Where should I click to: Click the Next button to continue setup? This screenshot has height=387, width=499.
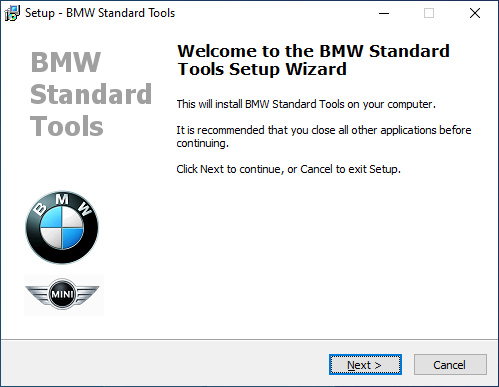[365, 365]
